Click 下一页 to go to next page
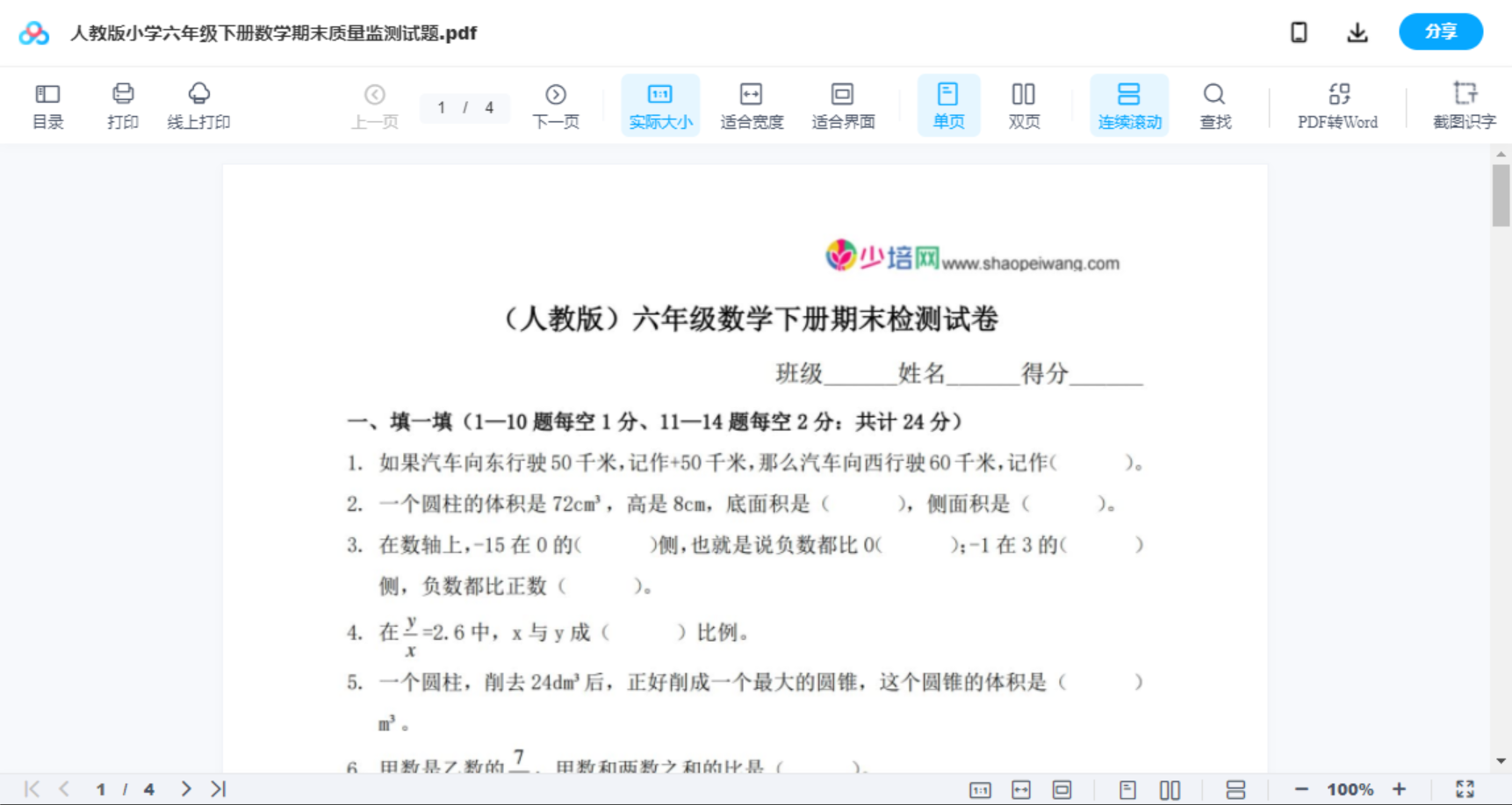 (555, 104)
